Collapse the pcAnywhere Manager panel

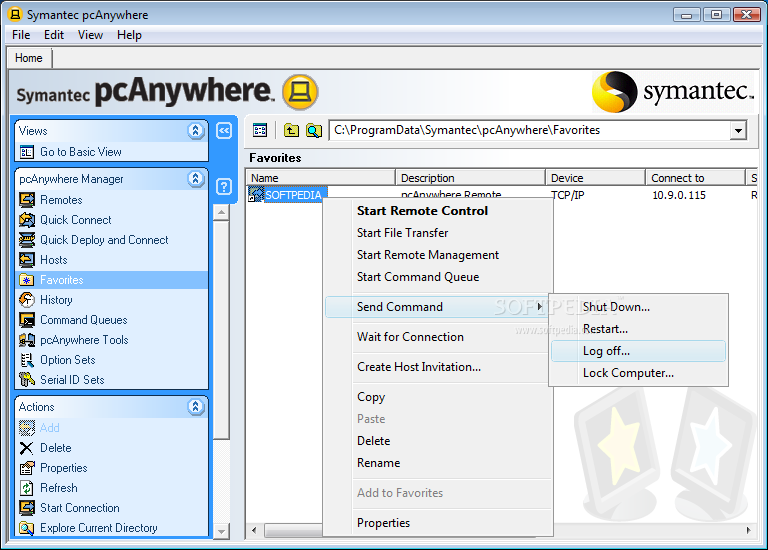(195, 179)
